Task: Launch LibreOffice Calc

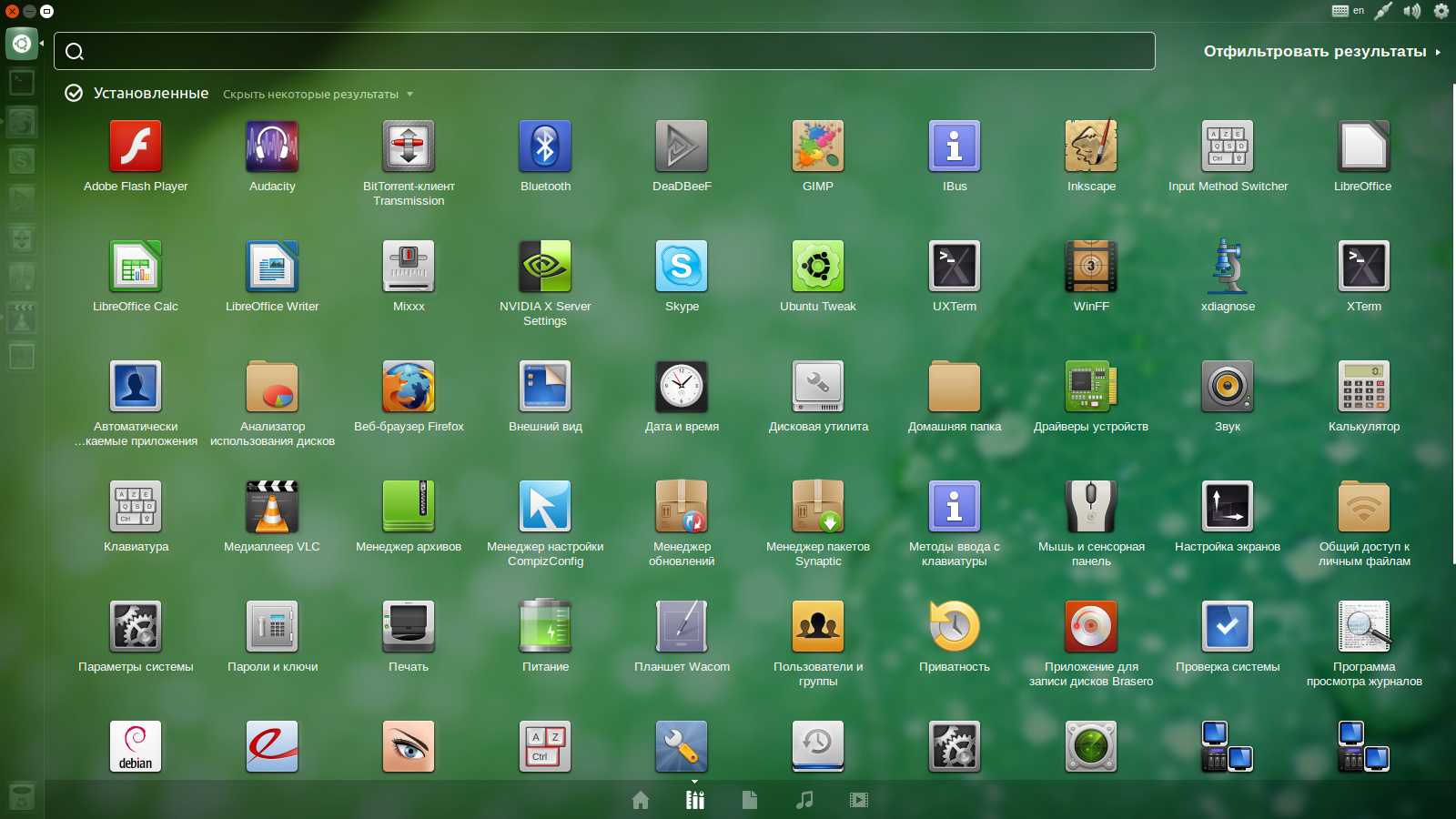Action: pos(136,267)
